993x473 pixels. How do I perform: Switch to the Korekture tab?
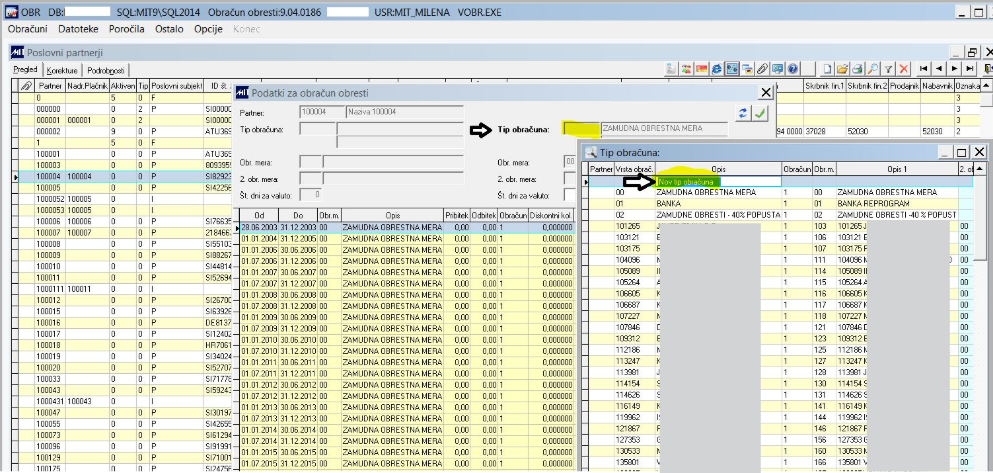62,71
